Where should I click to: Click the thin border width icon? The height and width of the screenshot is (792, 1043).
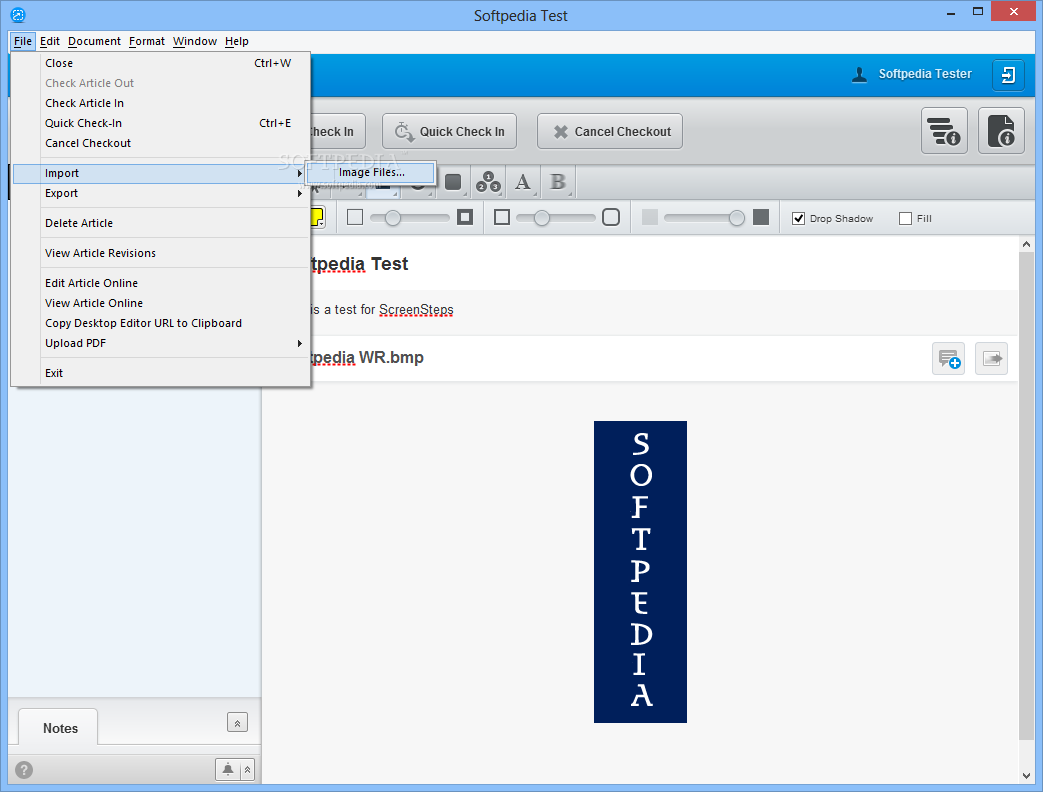(355, 217)
